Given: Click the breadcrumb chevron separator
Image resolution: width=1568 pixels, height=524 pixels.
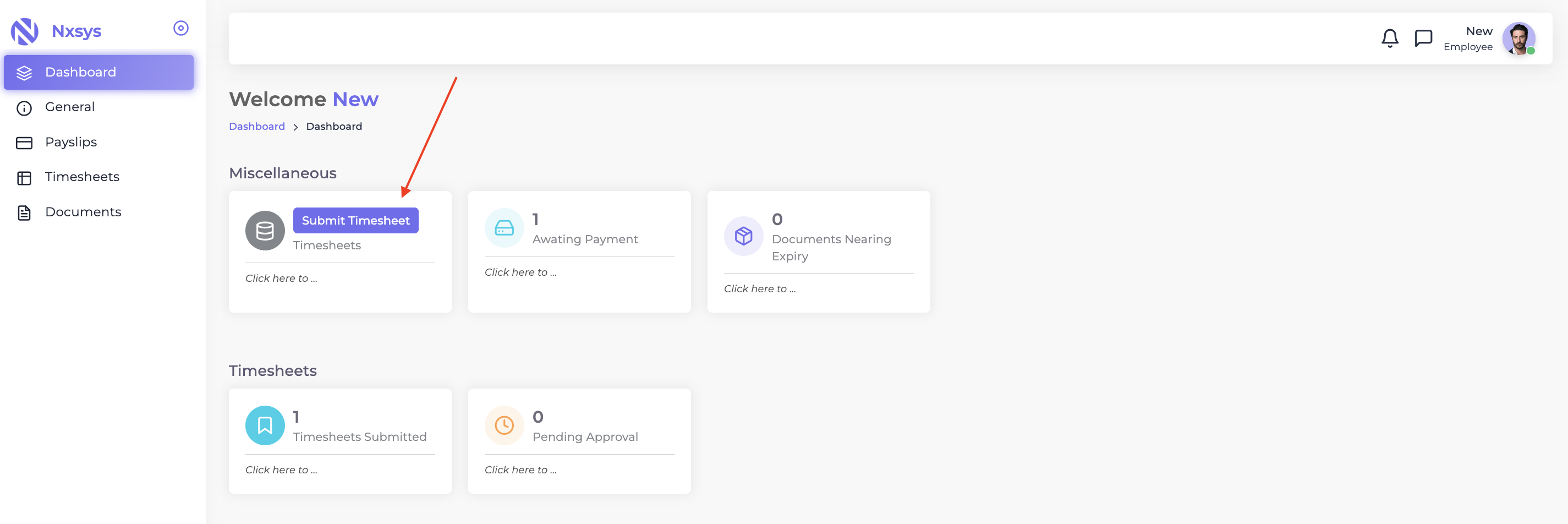Looking at the screenshot, I should (295, 127).
